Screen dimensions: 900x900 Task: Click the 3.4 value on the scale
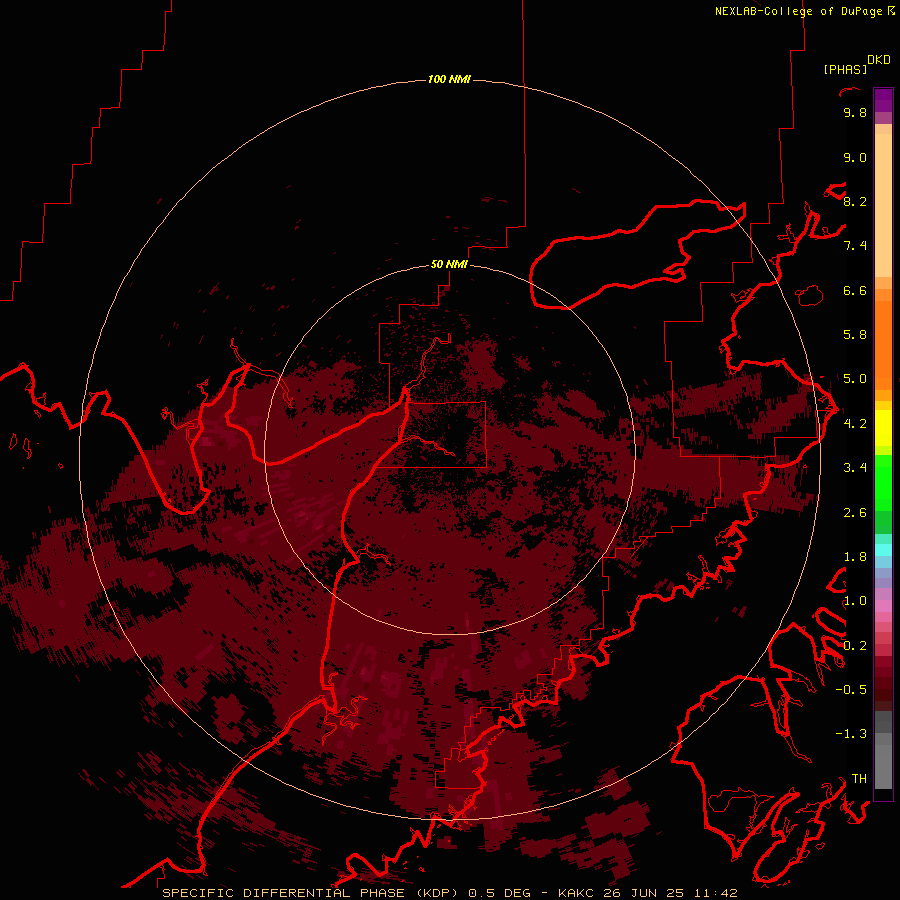click(x=855, y=468)
